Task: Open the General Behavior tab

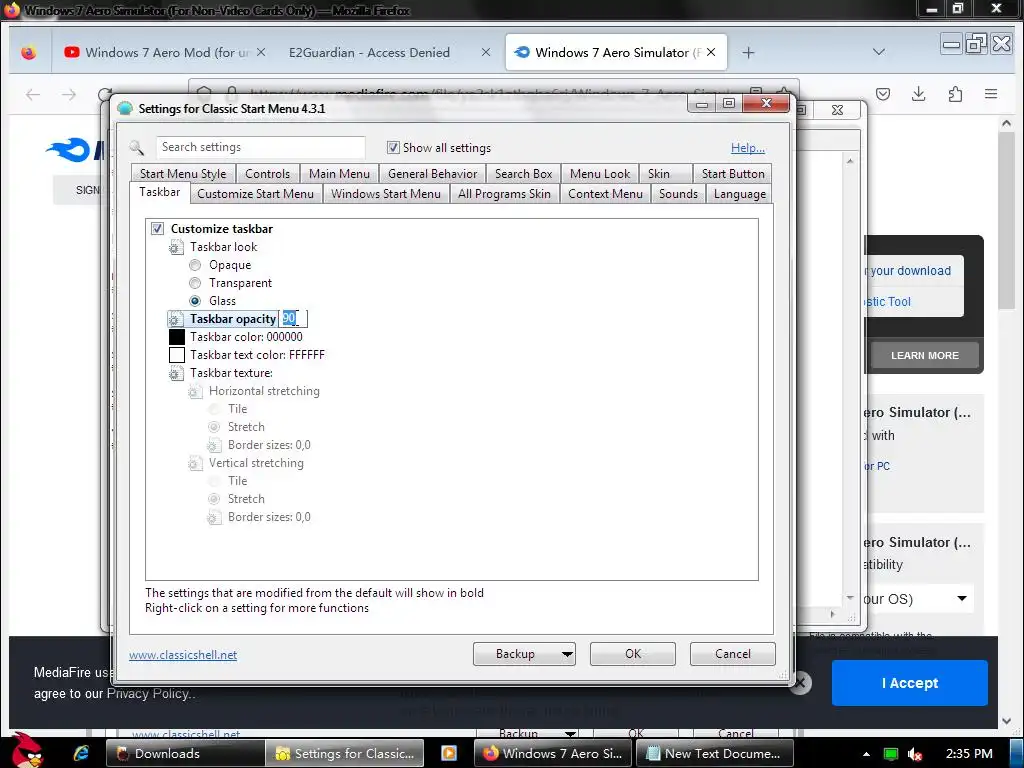Action: pos(432,174)
